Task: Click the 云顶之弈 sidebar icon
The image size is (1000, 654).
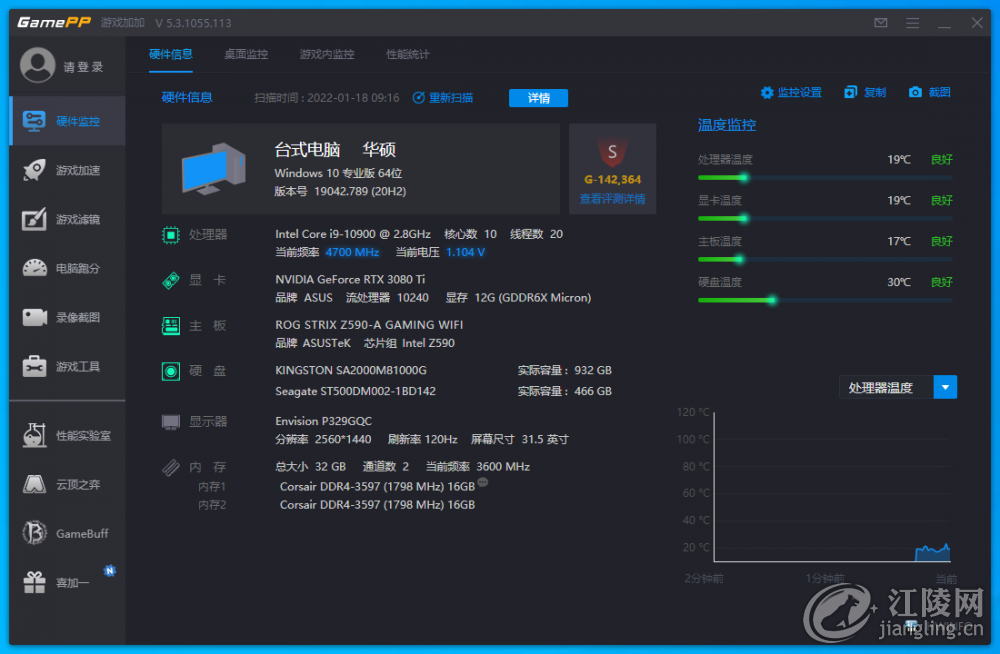Action: (x=34, y=484)
